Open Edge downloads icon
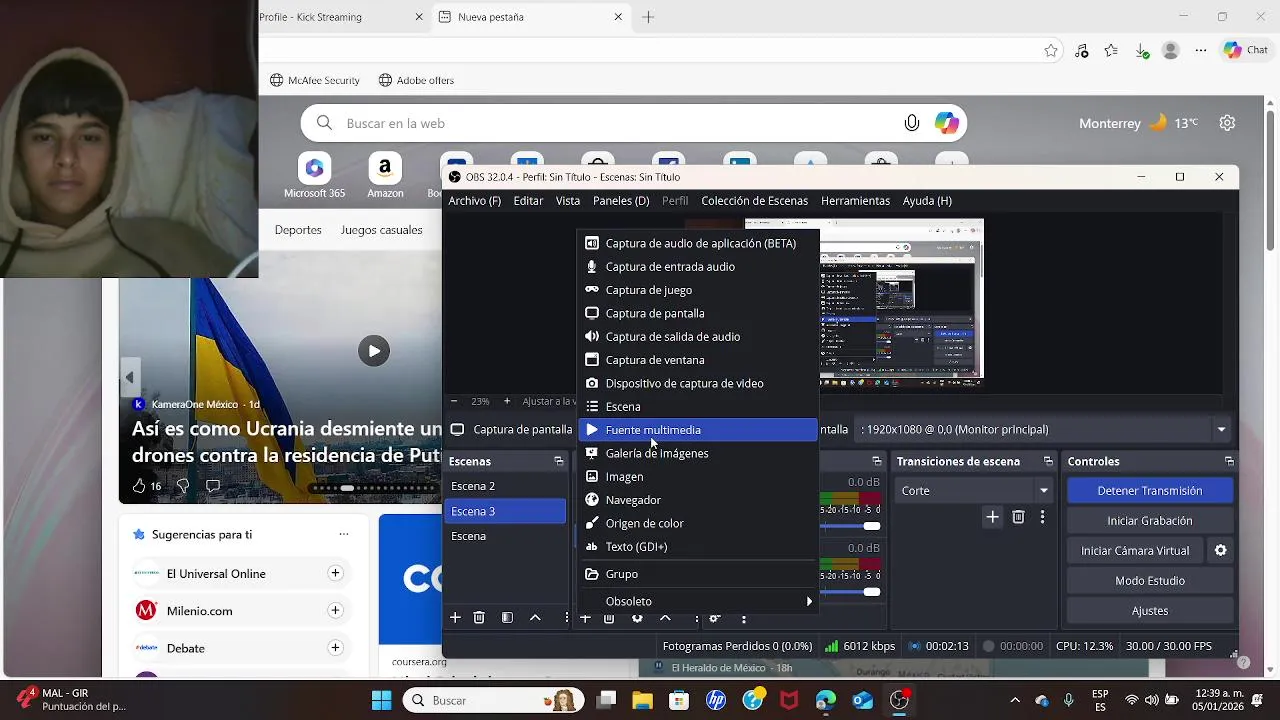The width and height of the screenshot is (1280, 720). 1142,50
